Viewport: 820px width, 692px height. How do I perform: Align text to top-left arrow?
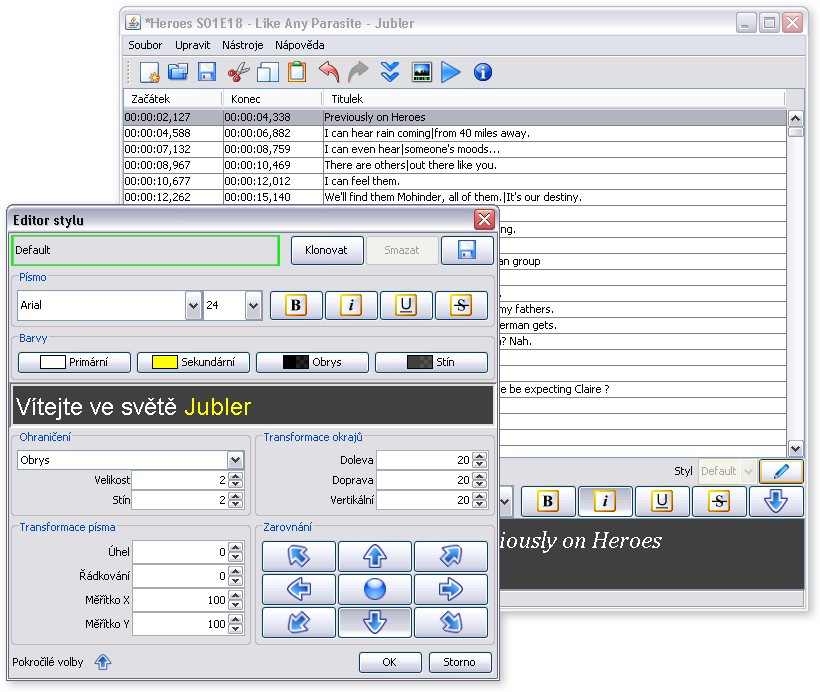point(299,556)
